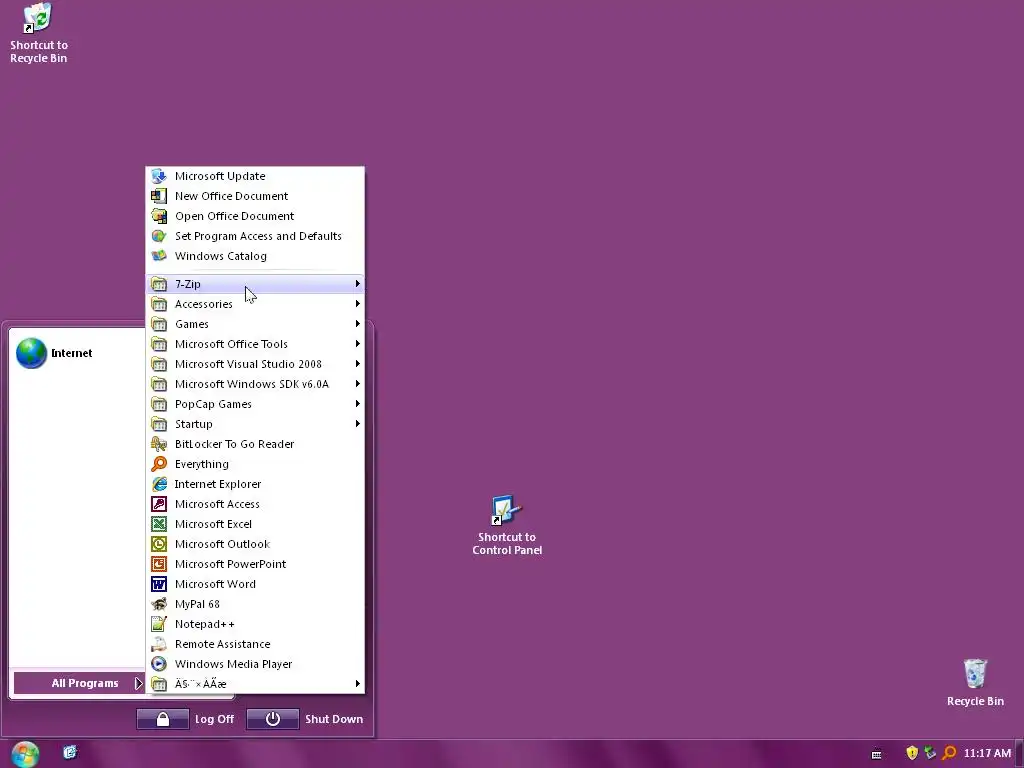This screenshot has width=1024, height=768.
Task: Launch Microsoft Access
Action: tap(255, 504)
